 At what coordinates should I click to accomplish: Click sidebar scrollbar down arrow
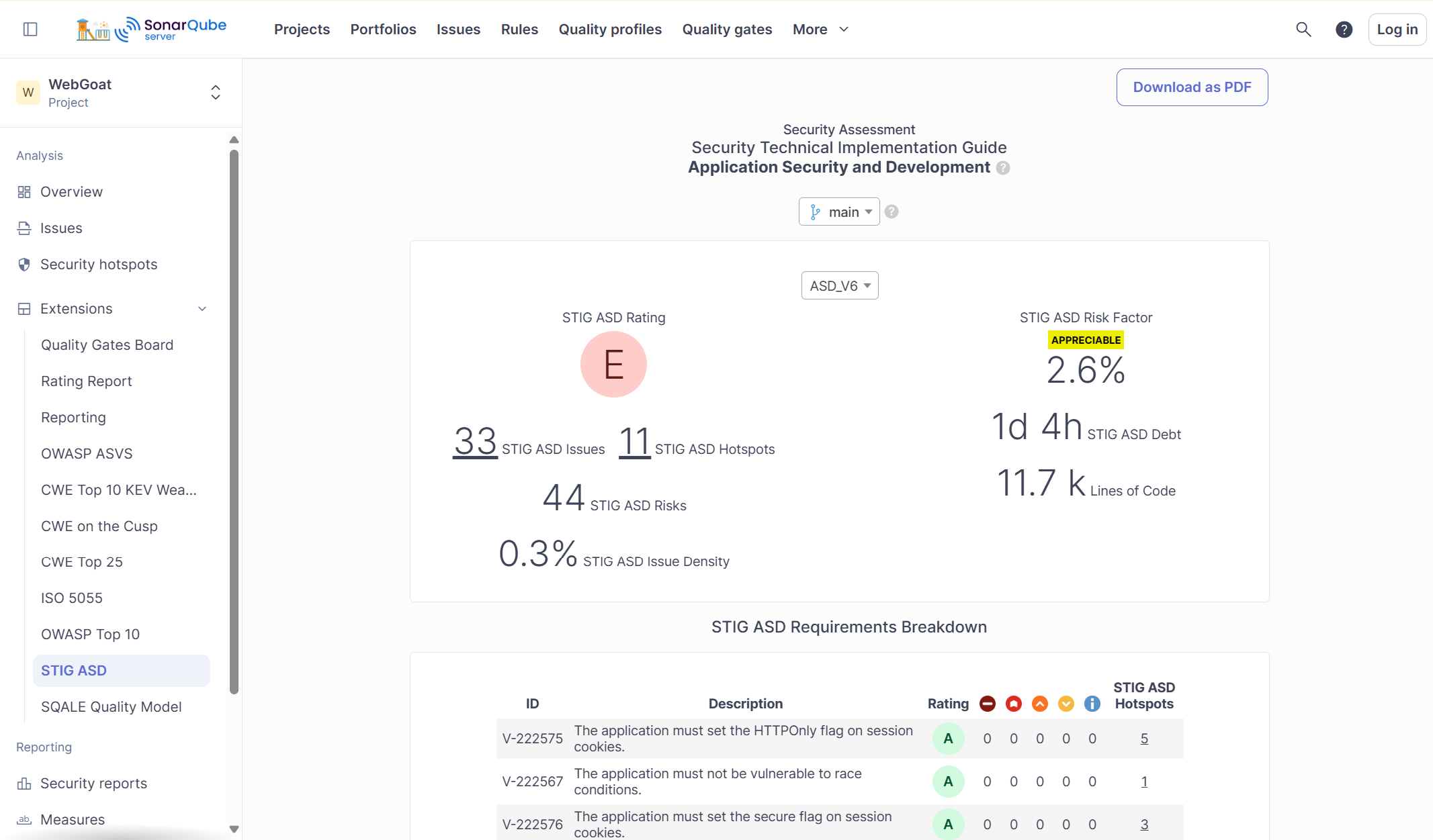[x=234, y=829]
